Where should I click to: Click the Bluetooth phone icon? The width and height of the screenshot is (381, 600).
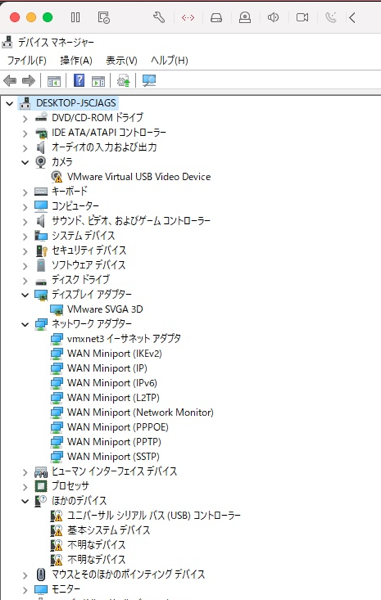click(x=331, y=17)
